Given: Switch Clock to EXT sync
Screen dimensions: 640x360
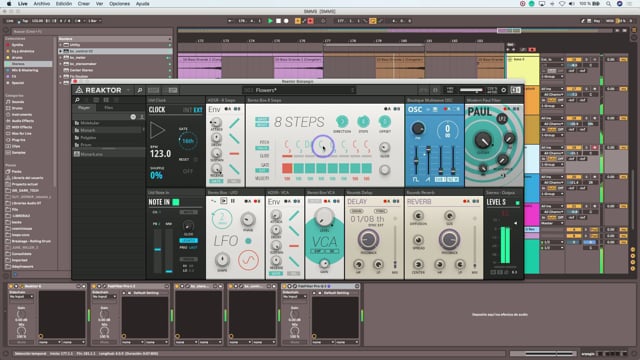Looking at the screenshot, I should click(198, 110).
